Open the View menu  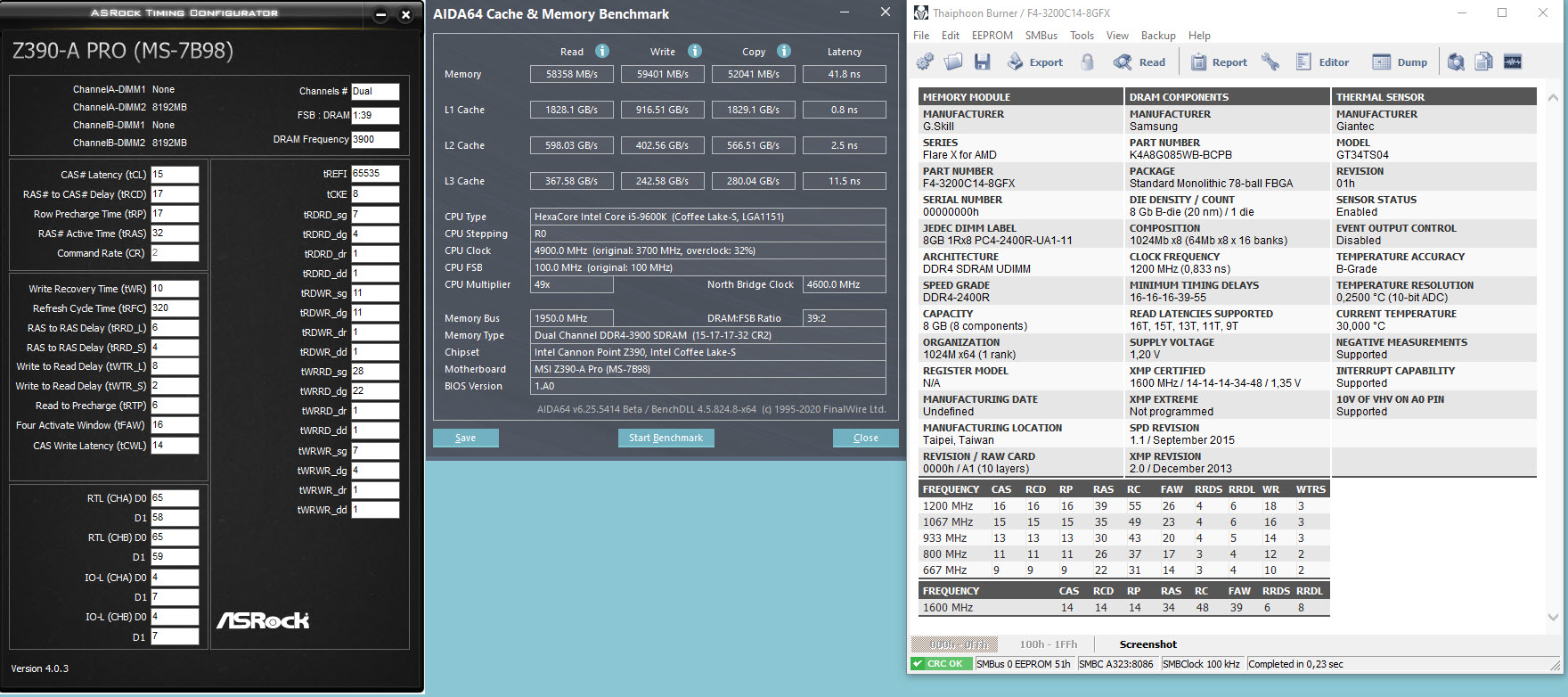(x=1117, y=36)
